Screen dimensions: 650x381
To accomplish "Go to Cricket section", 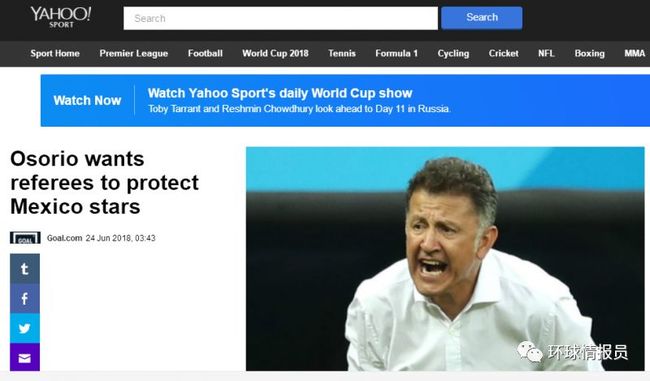I will coord(503,53).
